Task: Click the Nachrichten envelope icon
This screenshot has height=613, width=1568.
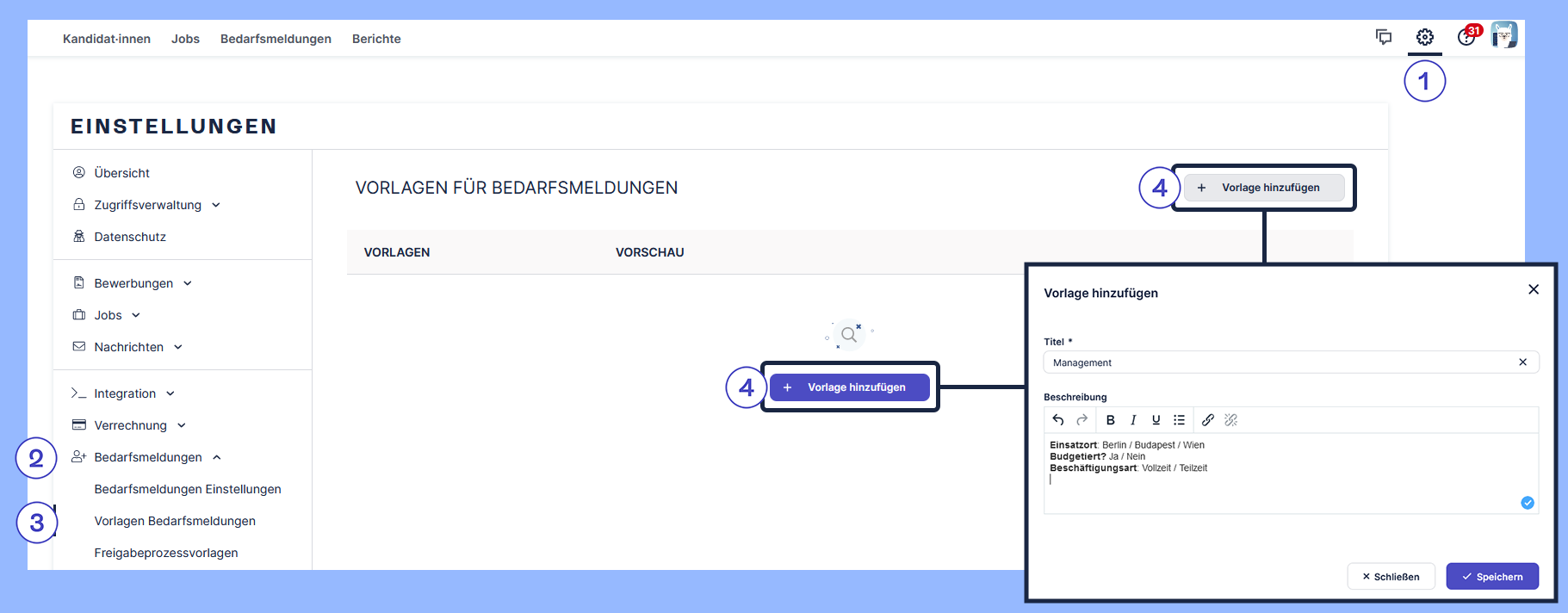Action: (x=79, y=346)
